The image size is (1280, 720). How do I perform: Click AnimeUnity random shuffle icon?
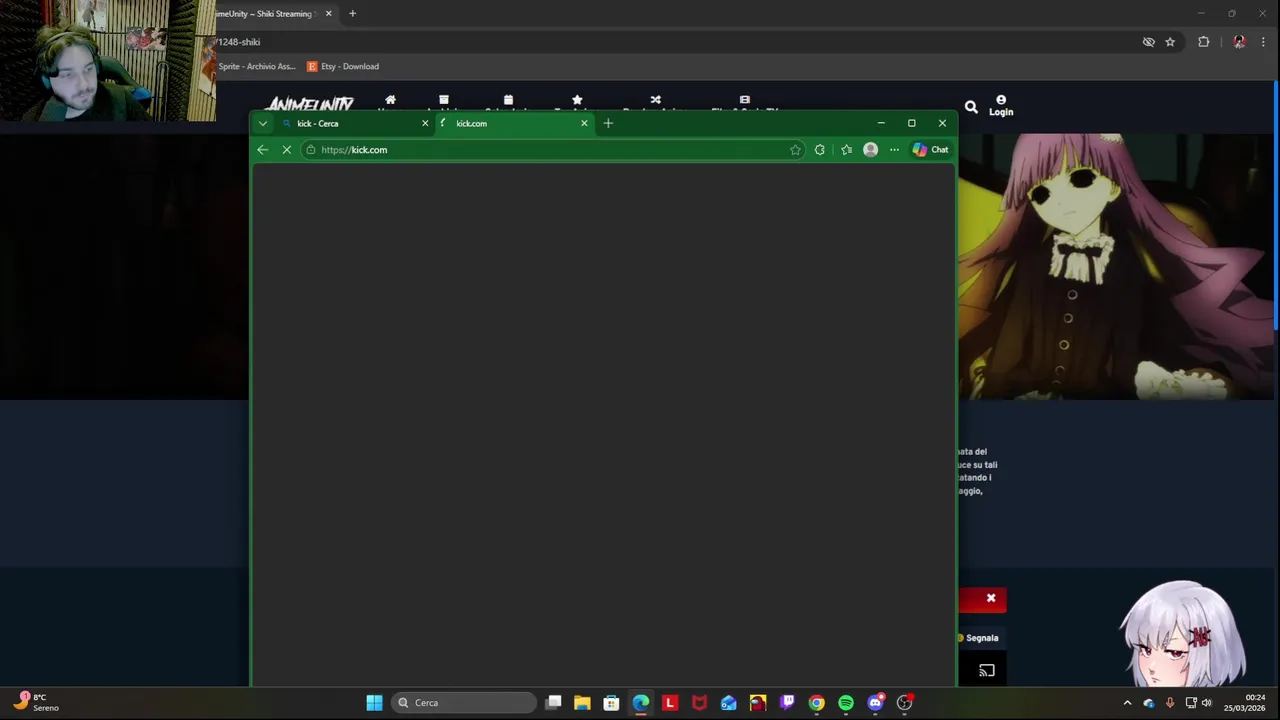(656, 100)
